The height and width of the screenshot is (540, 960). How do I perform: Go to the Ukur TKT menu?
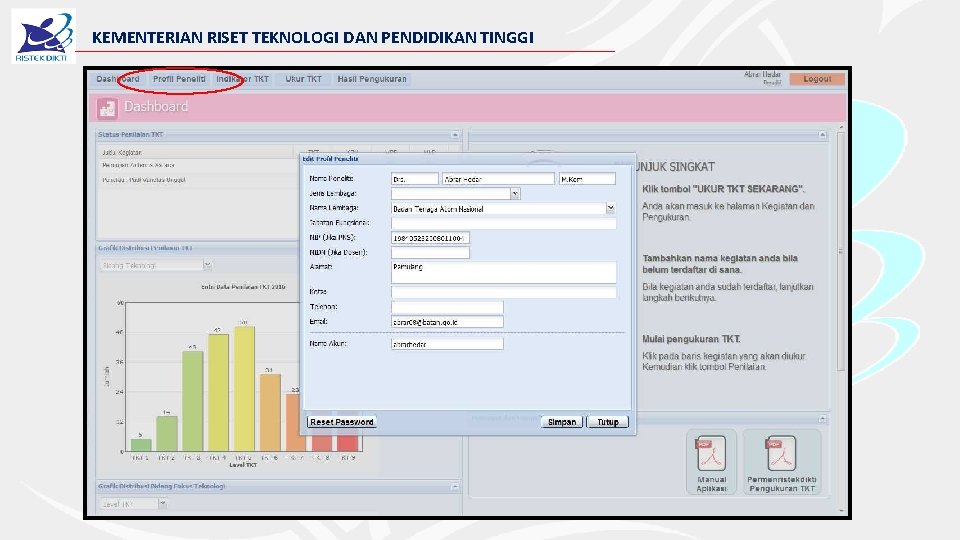pos(304,79)
